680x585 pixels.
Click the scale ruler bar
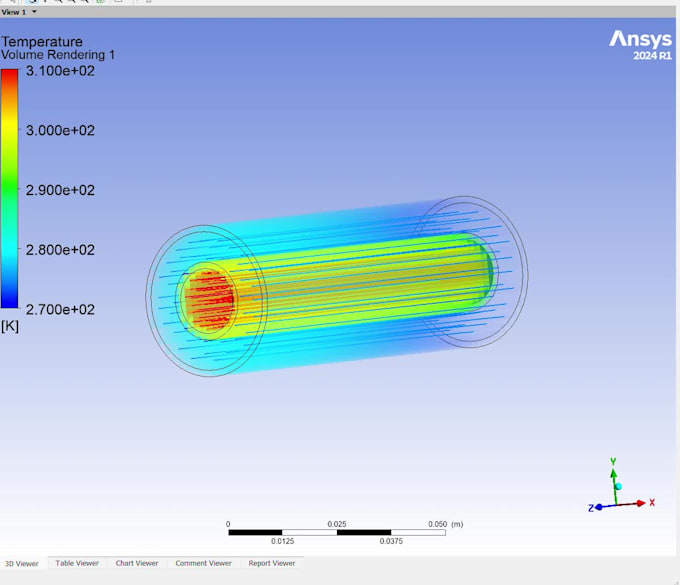337,532
